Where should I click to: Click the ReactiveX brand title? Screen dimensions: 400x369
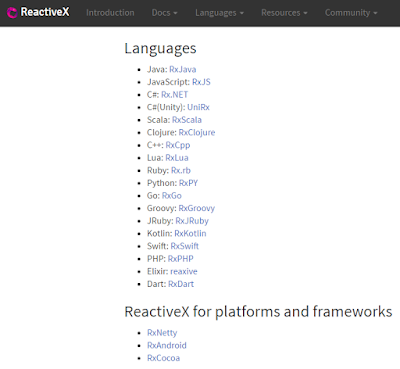(45, 12)
